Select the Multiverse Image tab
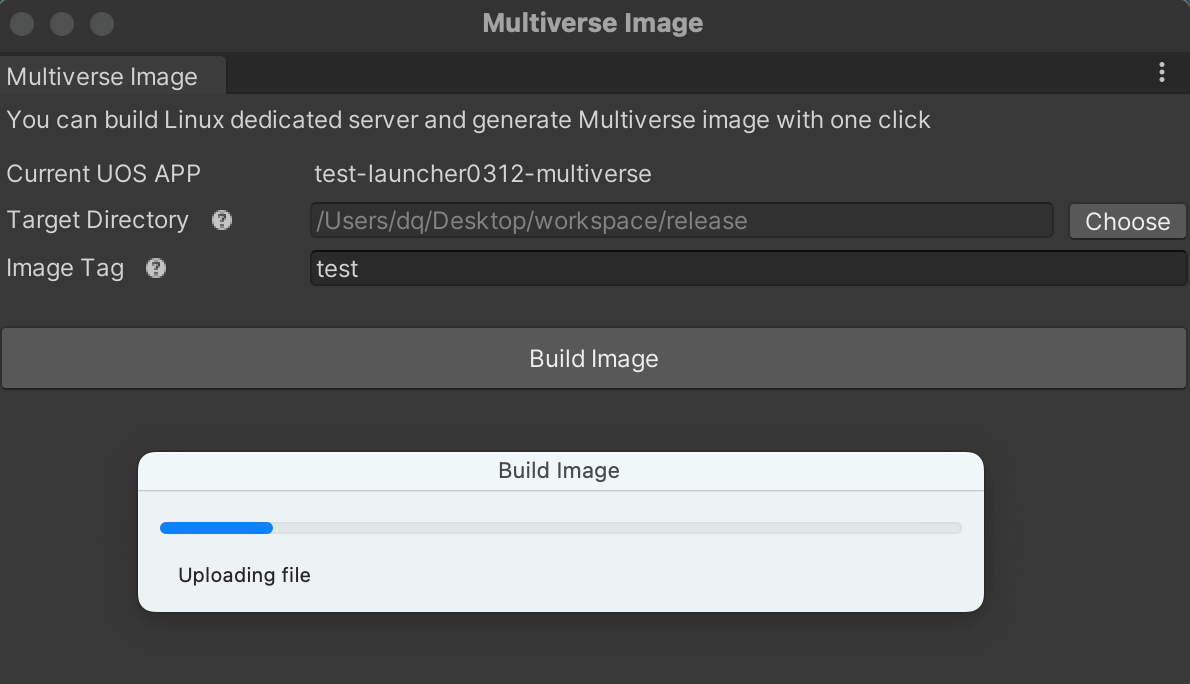 coord(103,77)
